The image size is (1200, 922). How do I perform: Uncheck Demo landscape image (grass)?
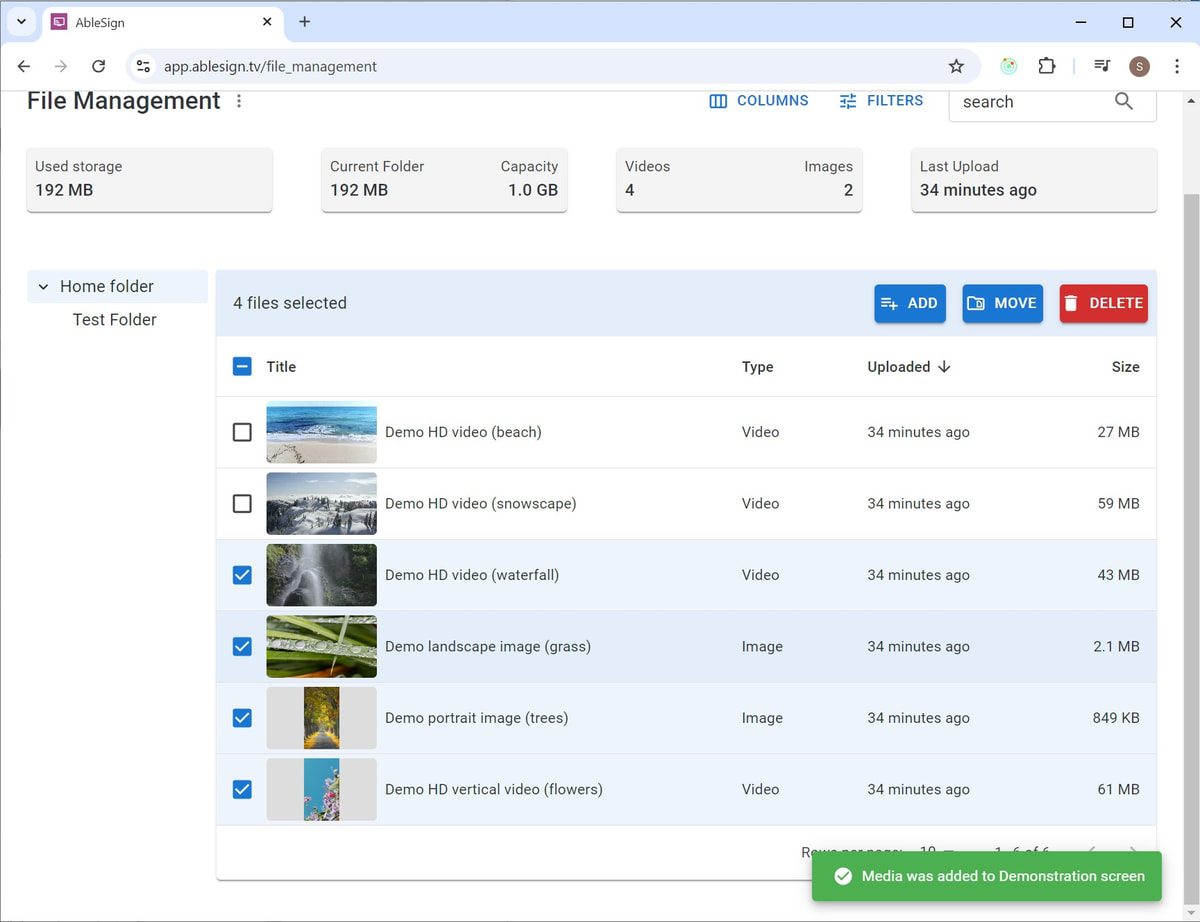pos(241,646)
